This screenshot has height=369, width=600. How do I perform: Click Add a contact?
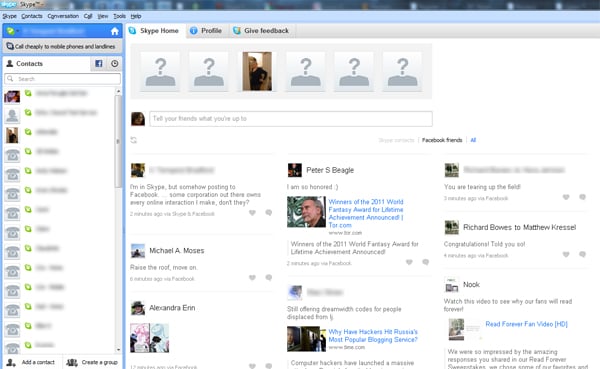[x=31, y=362]
